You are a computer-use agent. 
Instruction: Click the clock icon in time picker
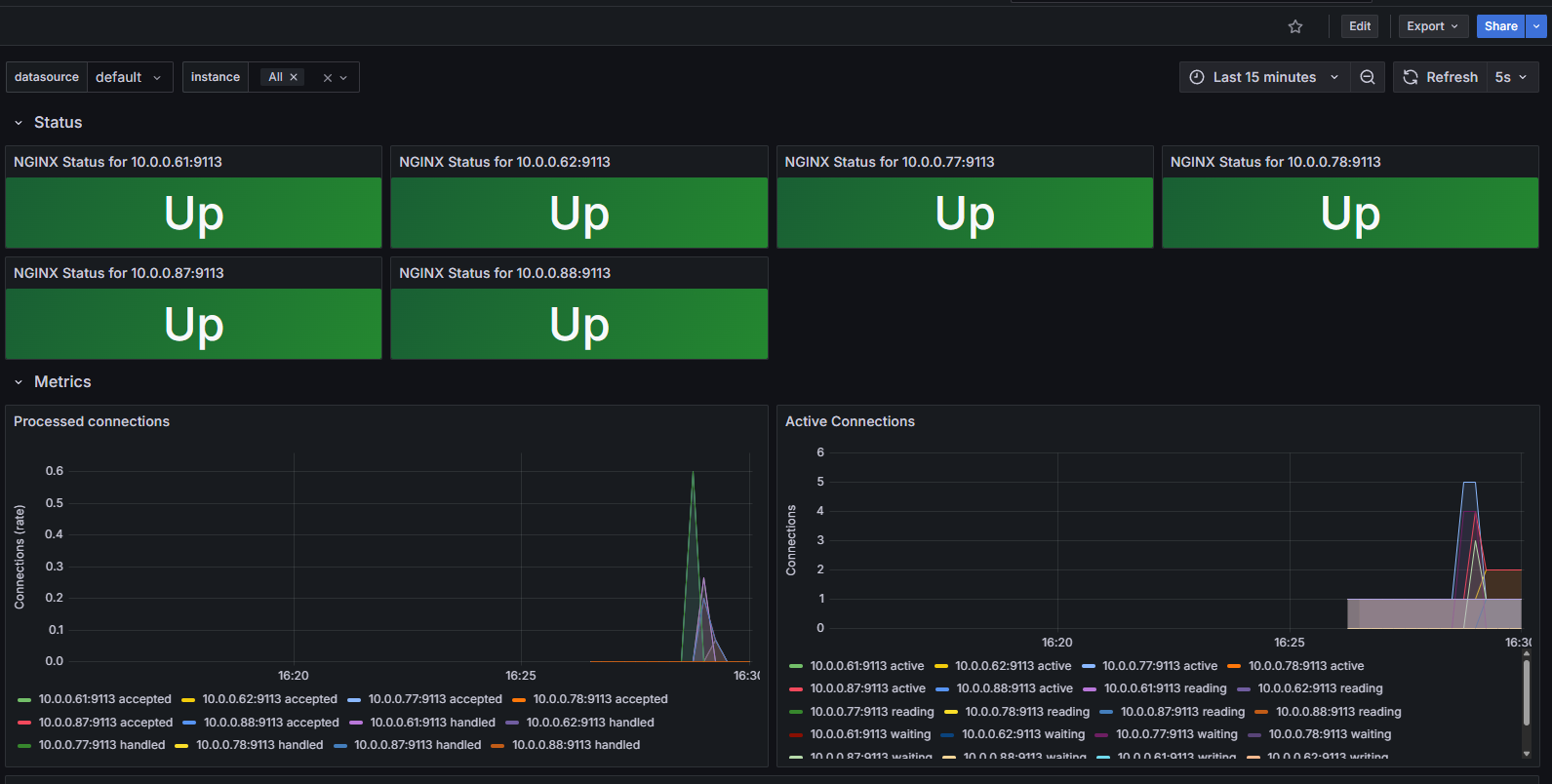[x=1197, y=77]
